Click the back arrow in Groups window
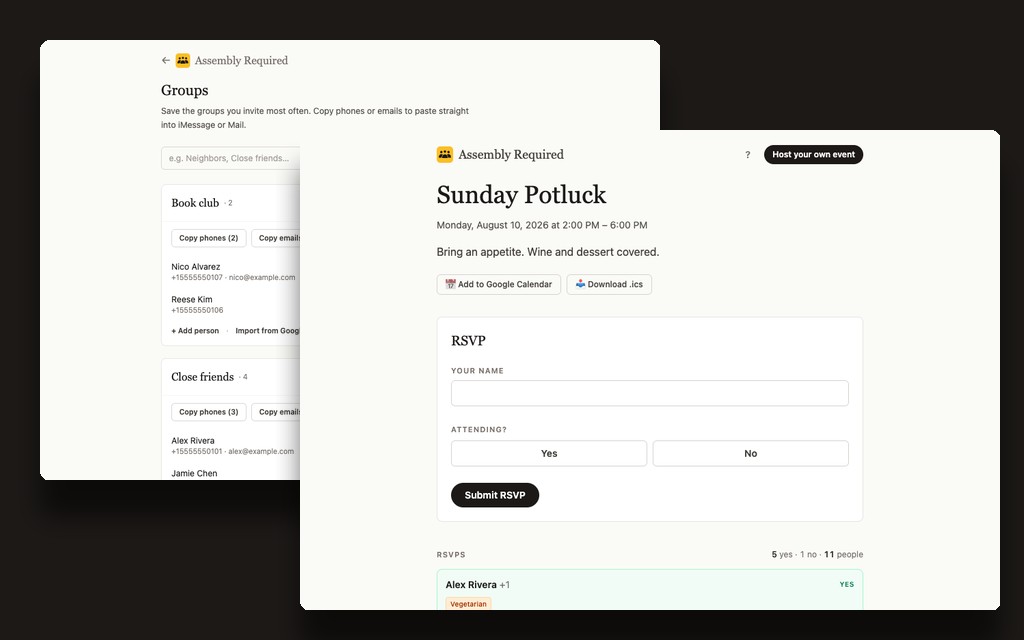Image resolution: width=1024 pixels, height=640 pixels. point(166,60)
